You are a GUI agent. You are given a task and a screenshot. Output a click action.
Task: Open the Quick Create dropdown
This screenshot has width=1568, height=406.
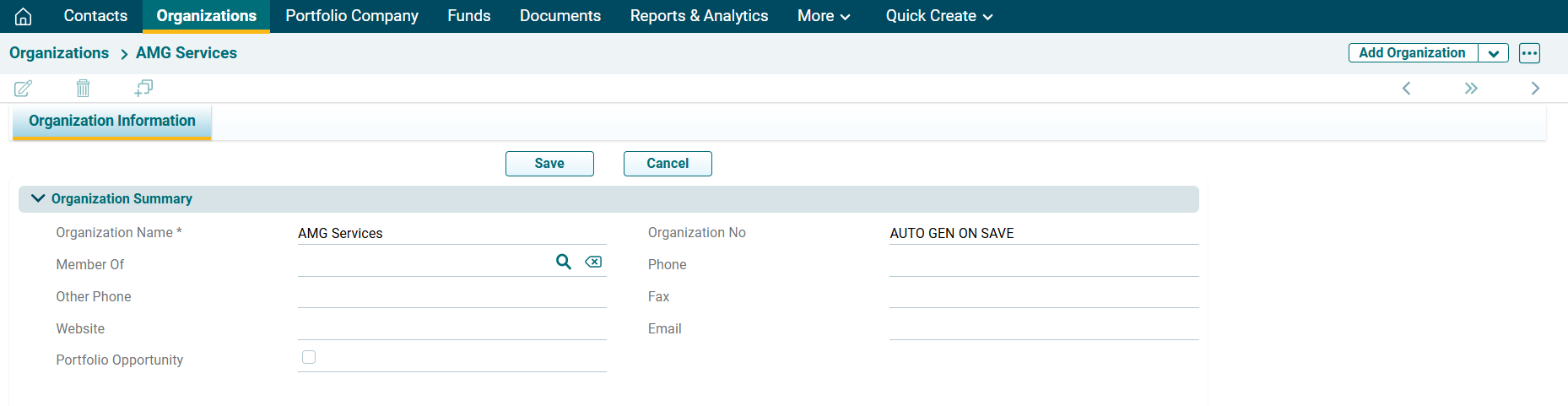click(938, 16)
